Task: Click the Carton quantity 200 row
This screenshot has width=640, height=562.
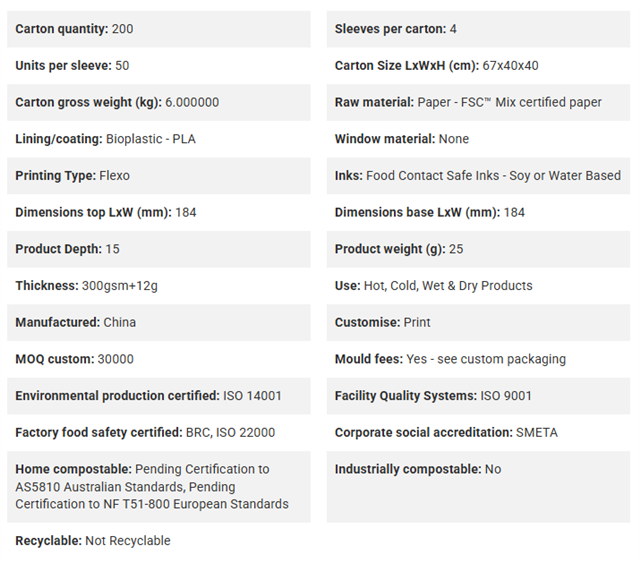Action: tap(159, 29)
